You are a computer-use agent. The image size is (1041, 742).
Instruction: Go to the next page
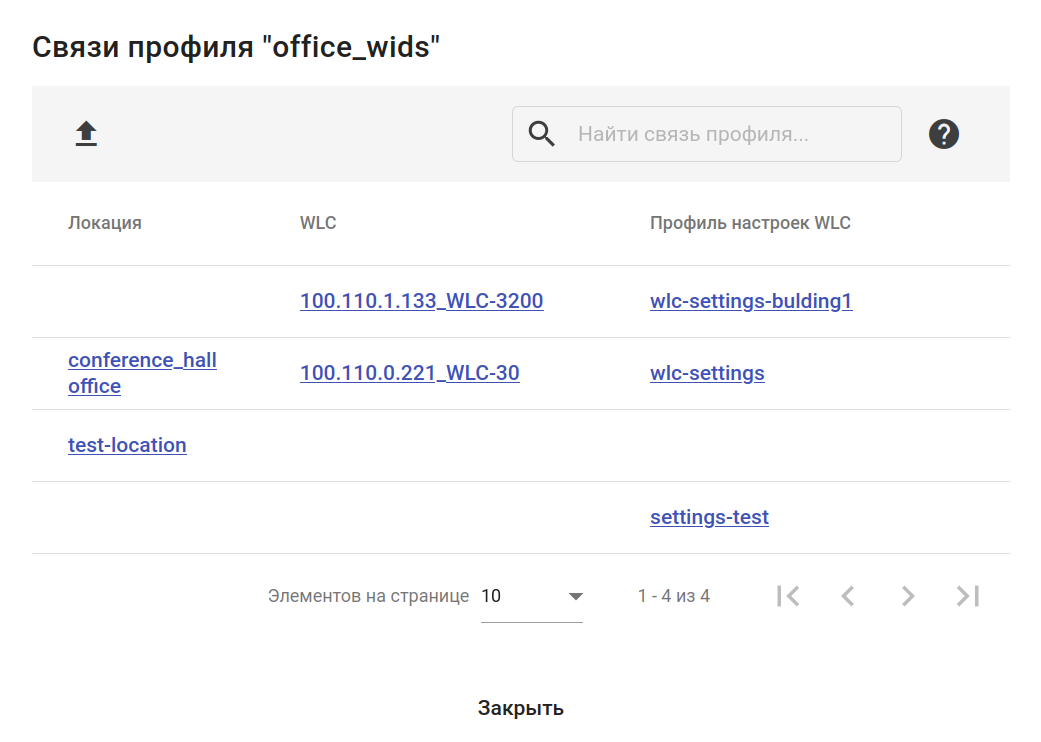[908, 596]
